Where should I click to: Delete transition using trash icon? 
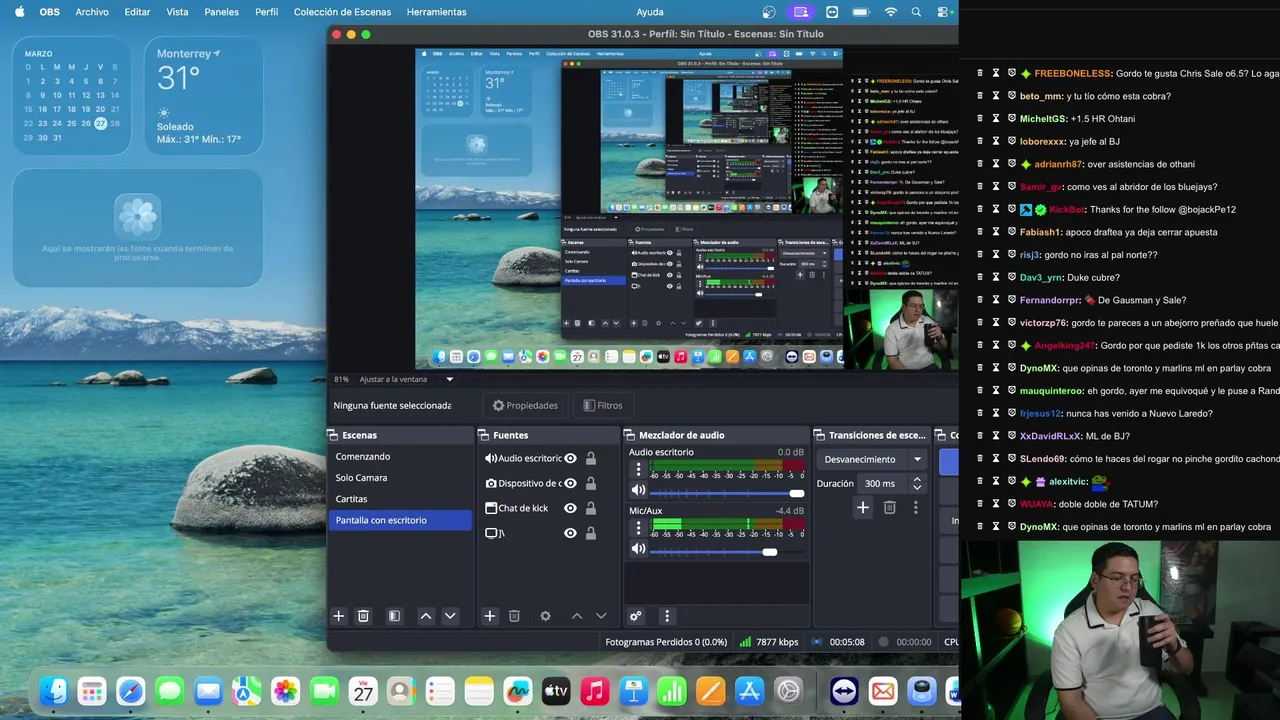tap(889, 508)
